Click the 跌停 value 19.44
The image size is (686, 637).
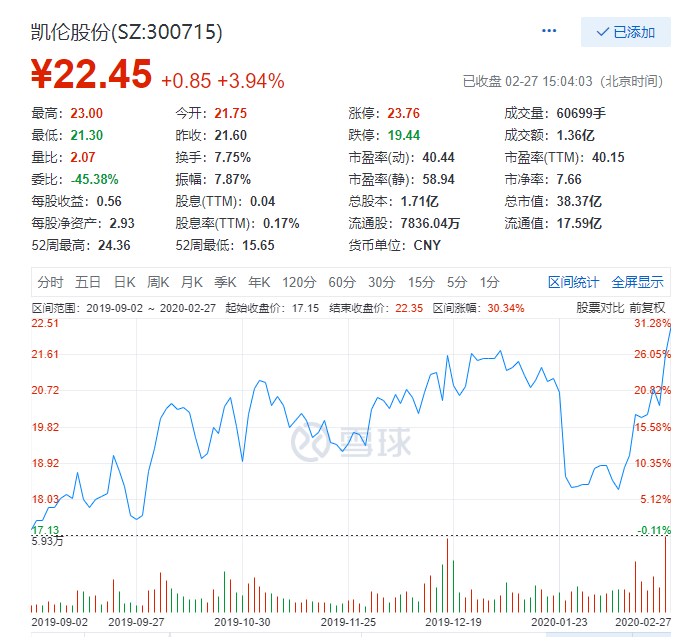pyautogui.click(x=403, y=135)
